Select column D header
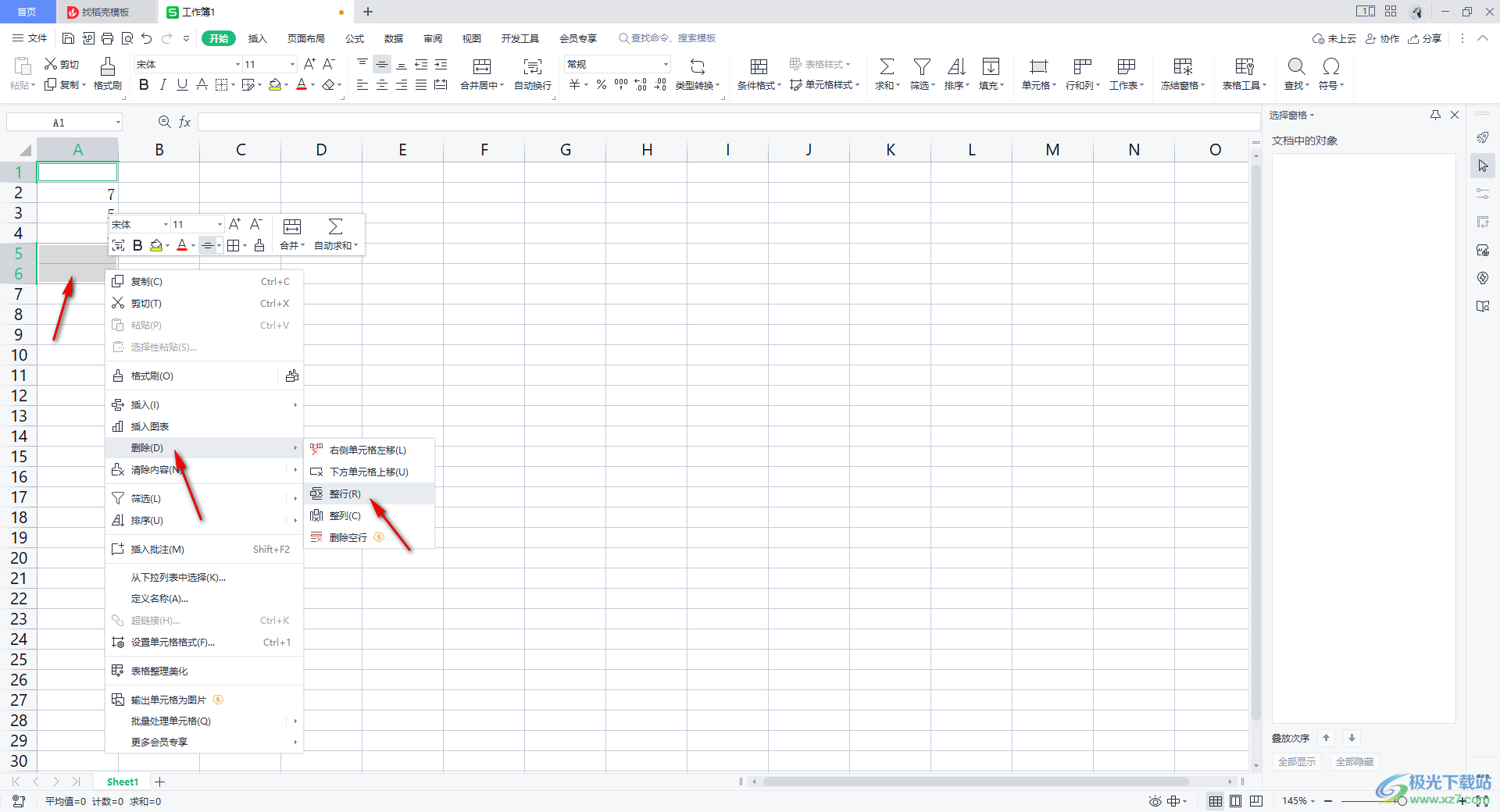The image size is (1500, 812). click(x=321, y=150)
